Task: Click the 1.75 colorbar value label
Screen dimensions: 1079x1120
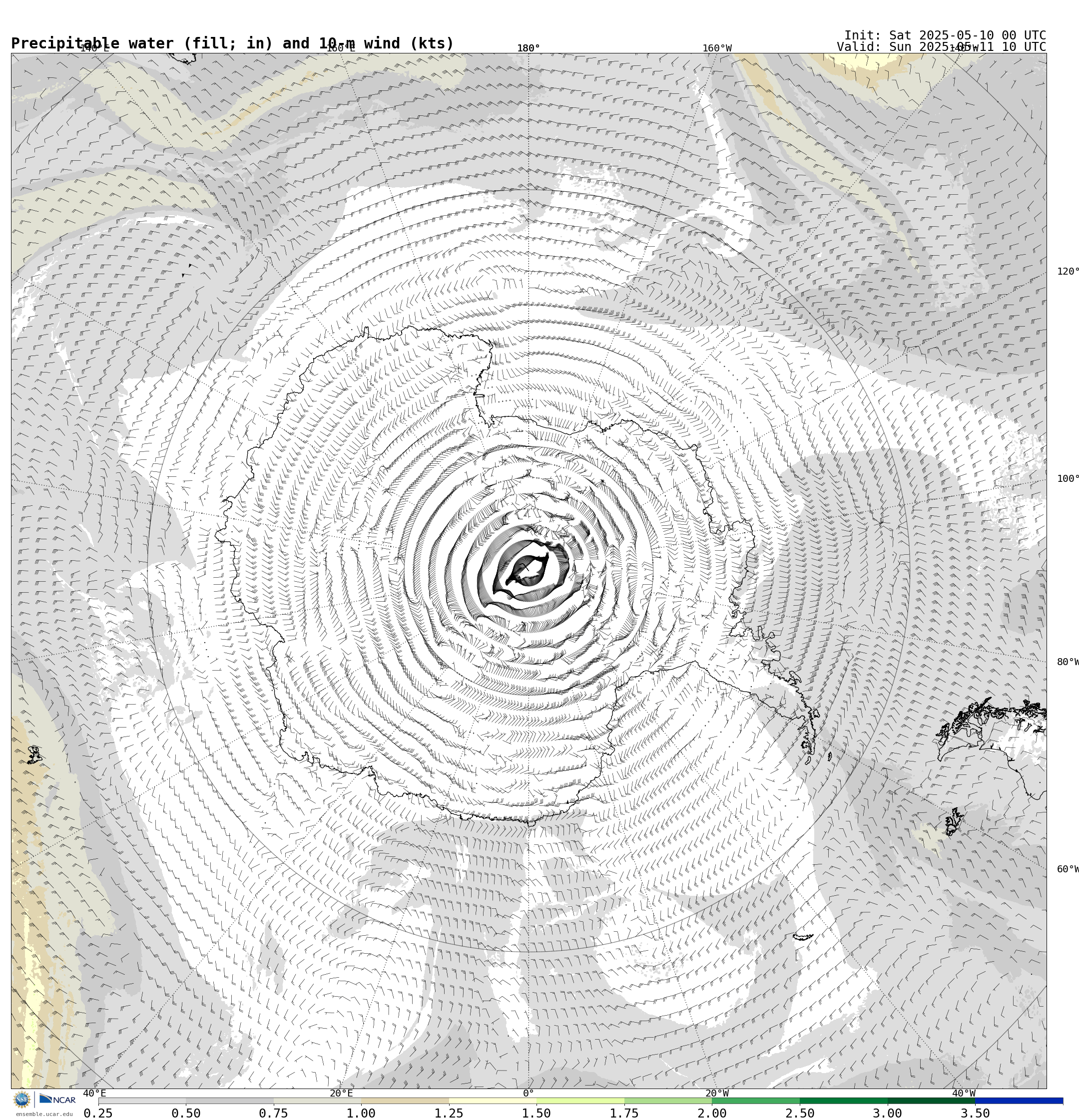Action: pos(624,1113)
